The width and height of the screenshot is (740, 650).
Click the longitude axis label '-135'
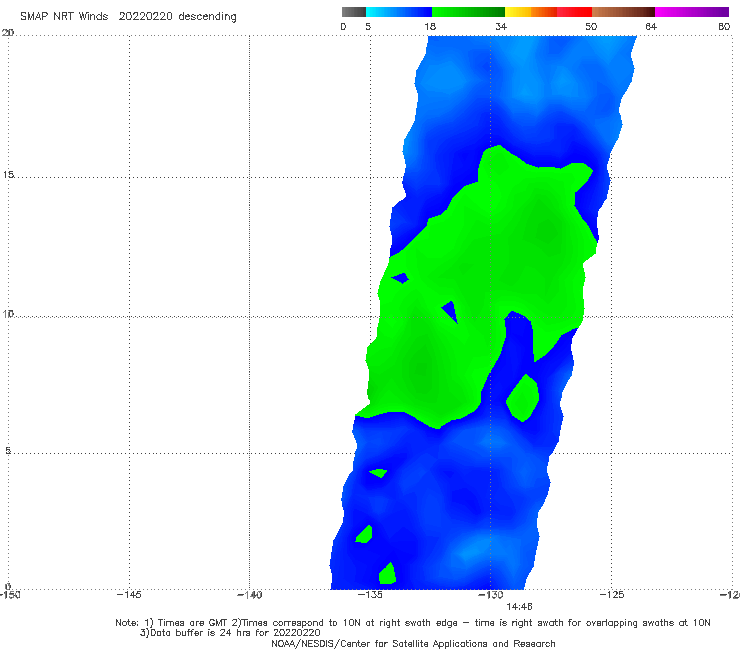370,595
